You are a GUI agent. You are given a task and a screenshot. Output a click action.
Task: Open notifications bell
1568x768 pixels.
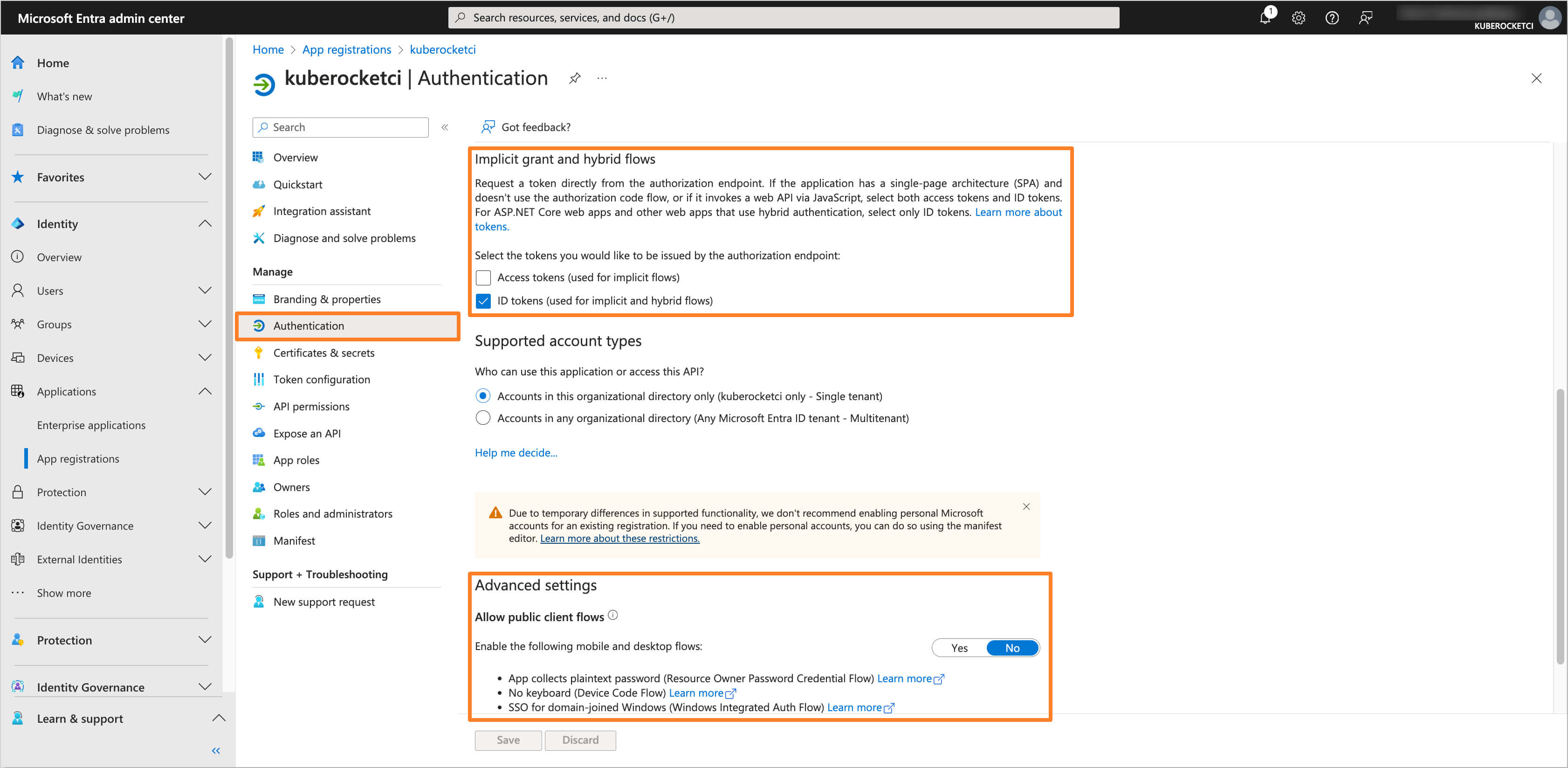point(1265,18)
